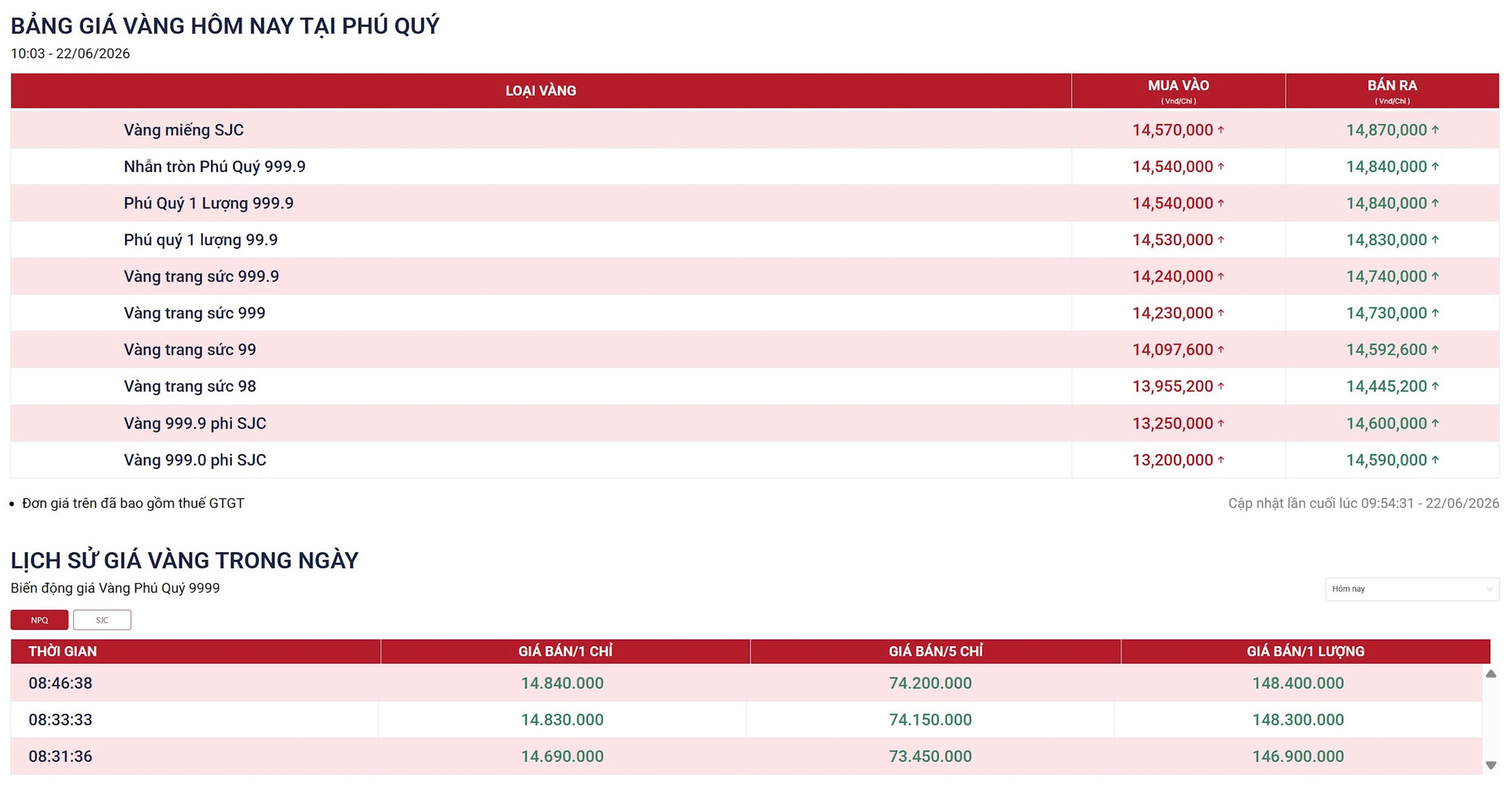Click the MUA VÀO column header

point(1178,91)
